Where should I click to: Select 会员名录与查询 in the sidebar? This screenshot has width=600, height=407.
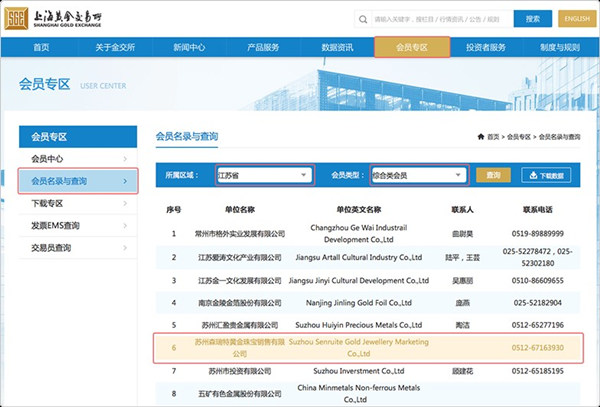coord(78,181)
